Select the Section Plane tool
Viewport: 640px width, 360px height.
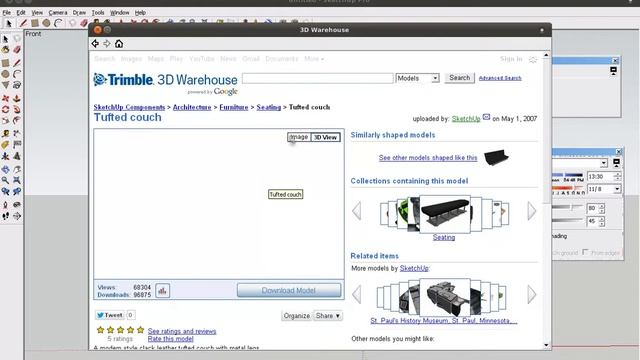[17, 216]
